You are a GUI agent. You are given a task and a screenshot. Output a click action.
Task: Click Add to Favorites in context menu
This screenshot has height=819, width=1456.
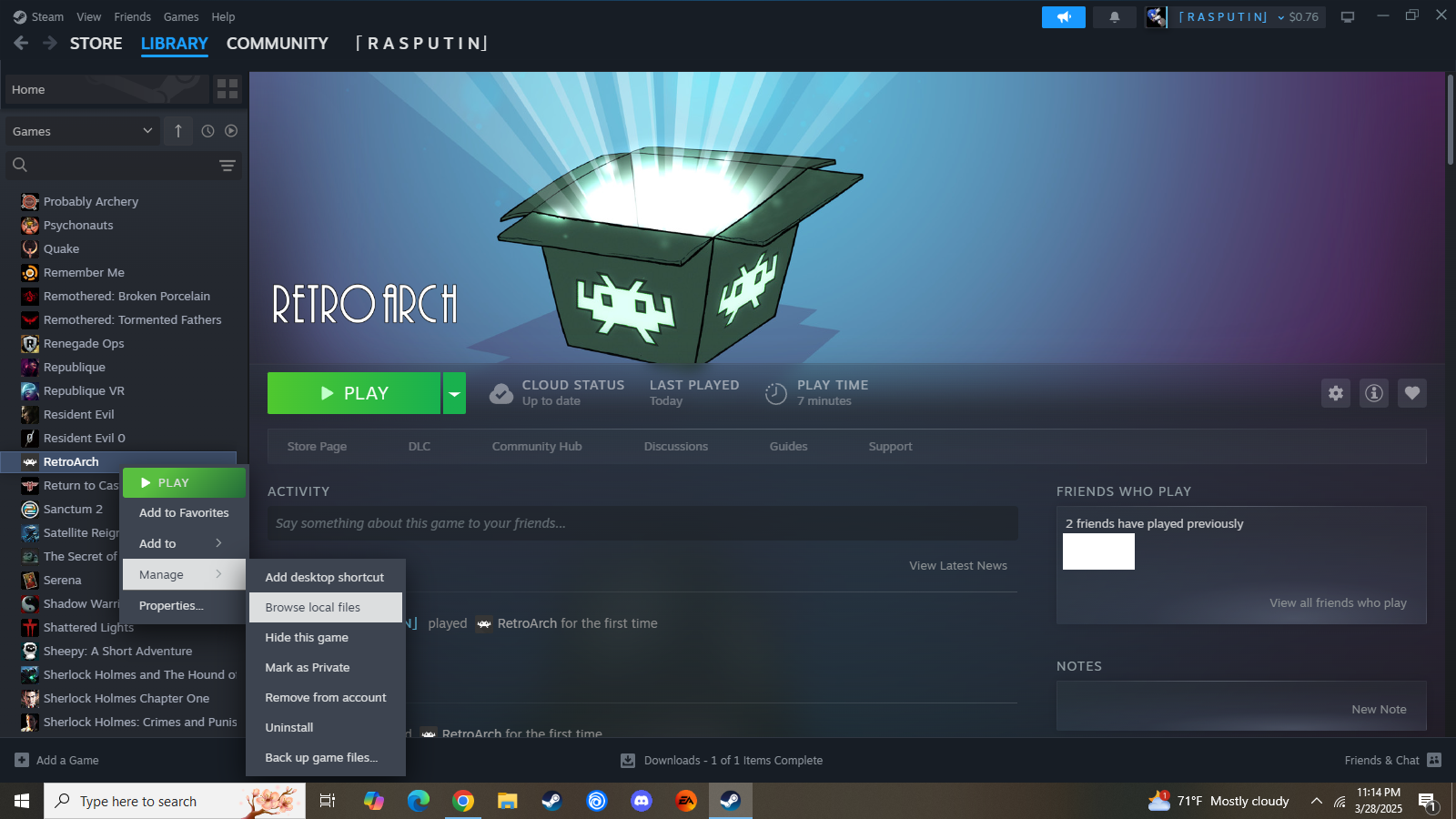point(185,512)
